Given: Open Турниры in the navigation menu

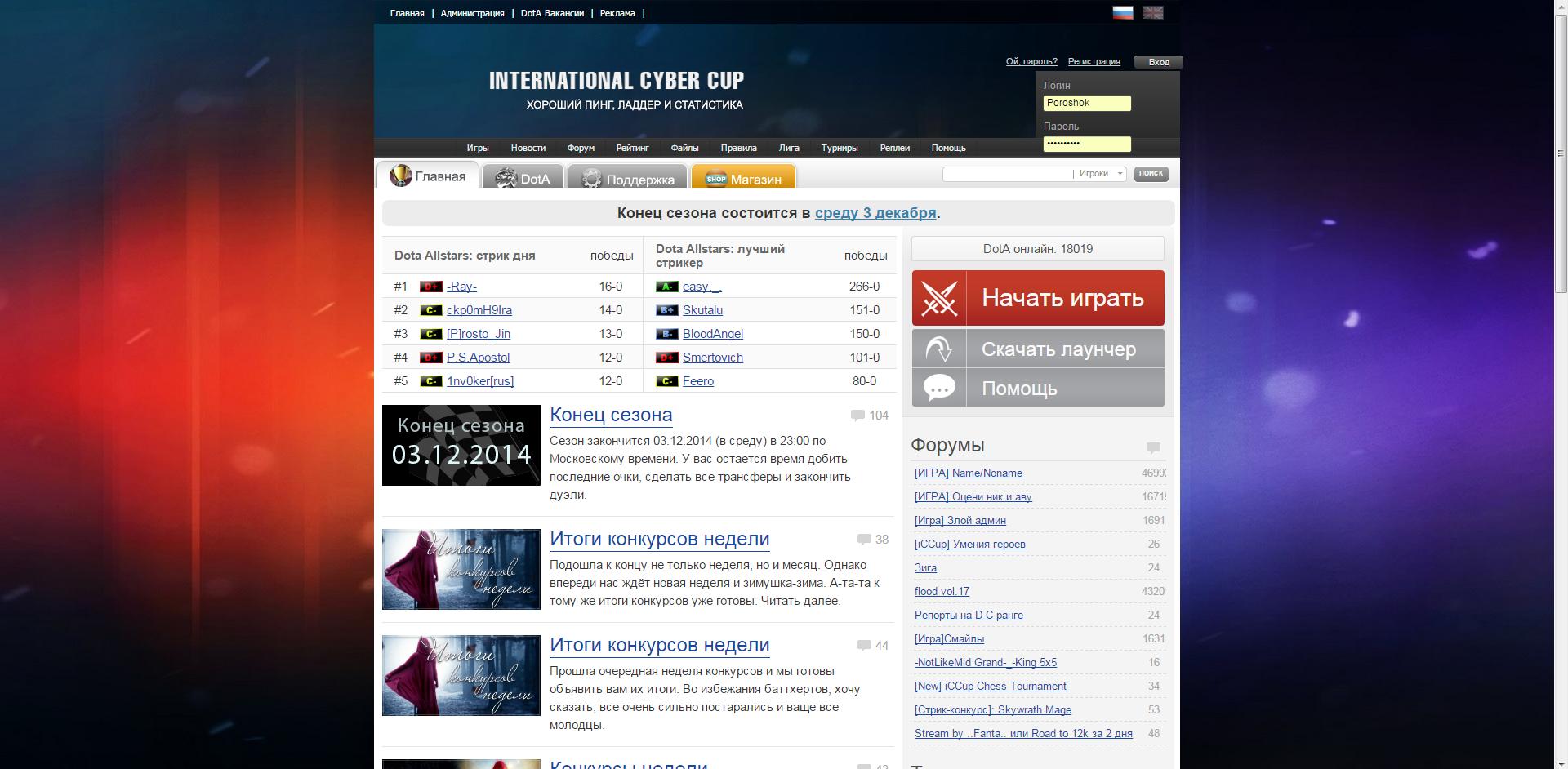Looking at the screenshot, I should 840,148.
